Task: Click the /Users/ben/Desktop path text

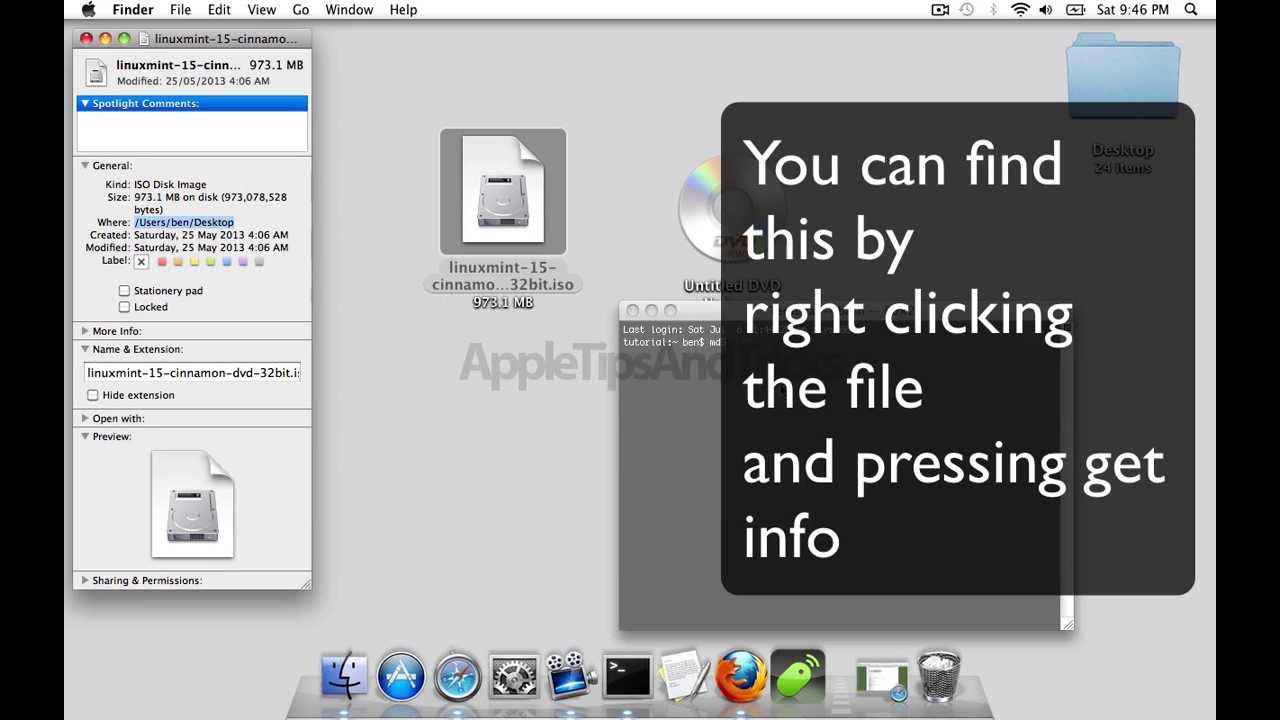Action: point(184,222)
